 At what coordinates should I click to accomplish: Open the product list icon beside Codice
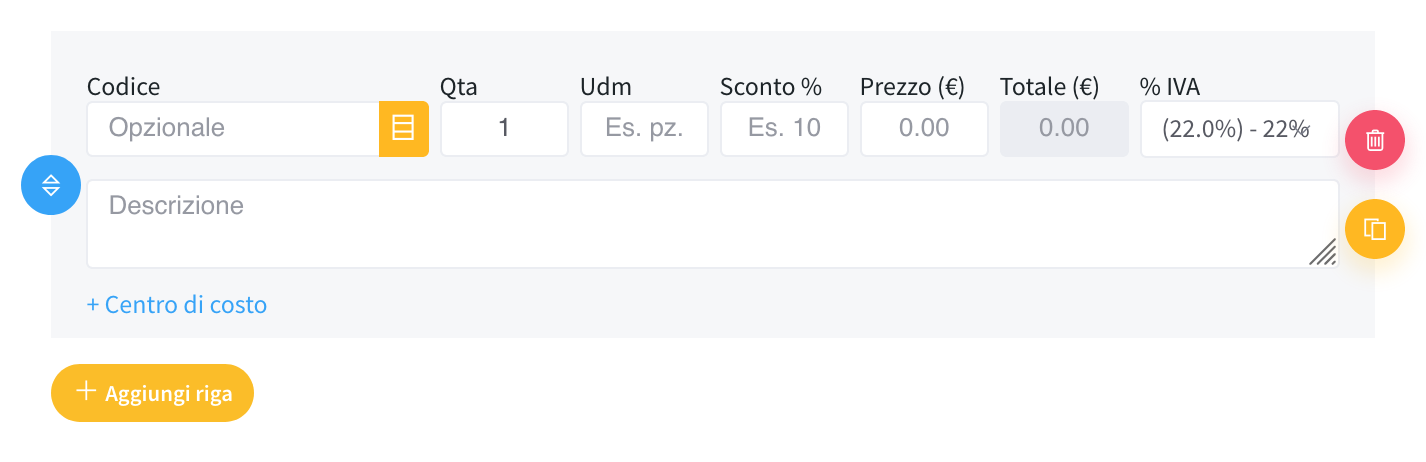pyautogui.click(x=403, y=129)
